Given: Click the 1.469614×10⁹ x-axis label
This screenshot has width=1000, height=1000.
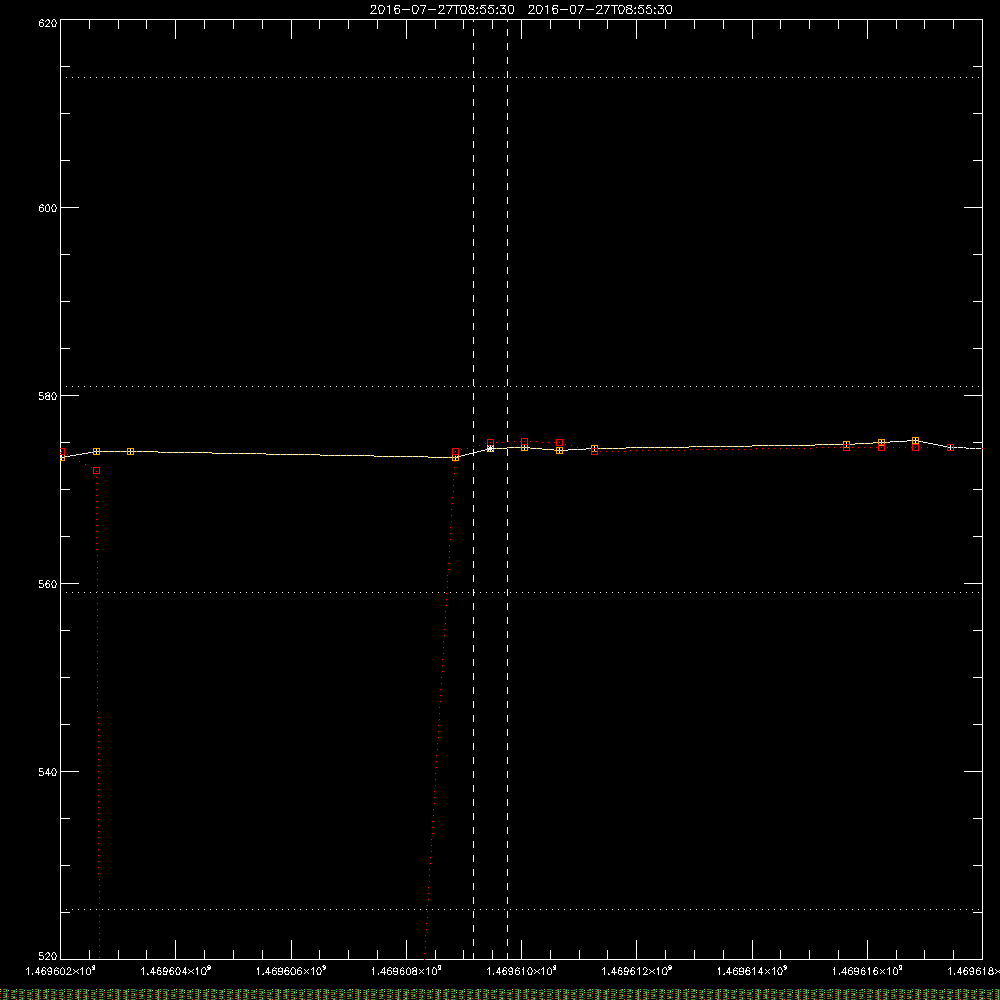Looking at the screenshot, I should tap(753, 971).
